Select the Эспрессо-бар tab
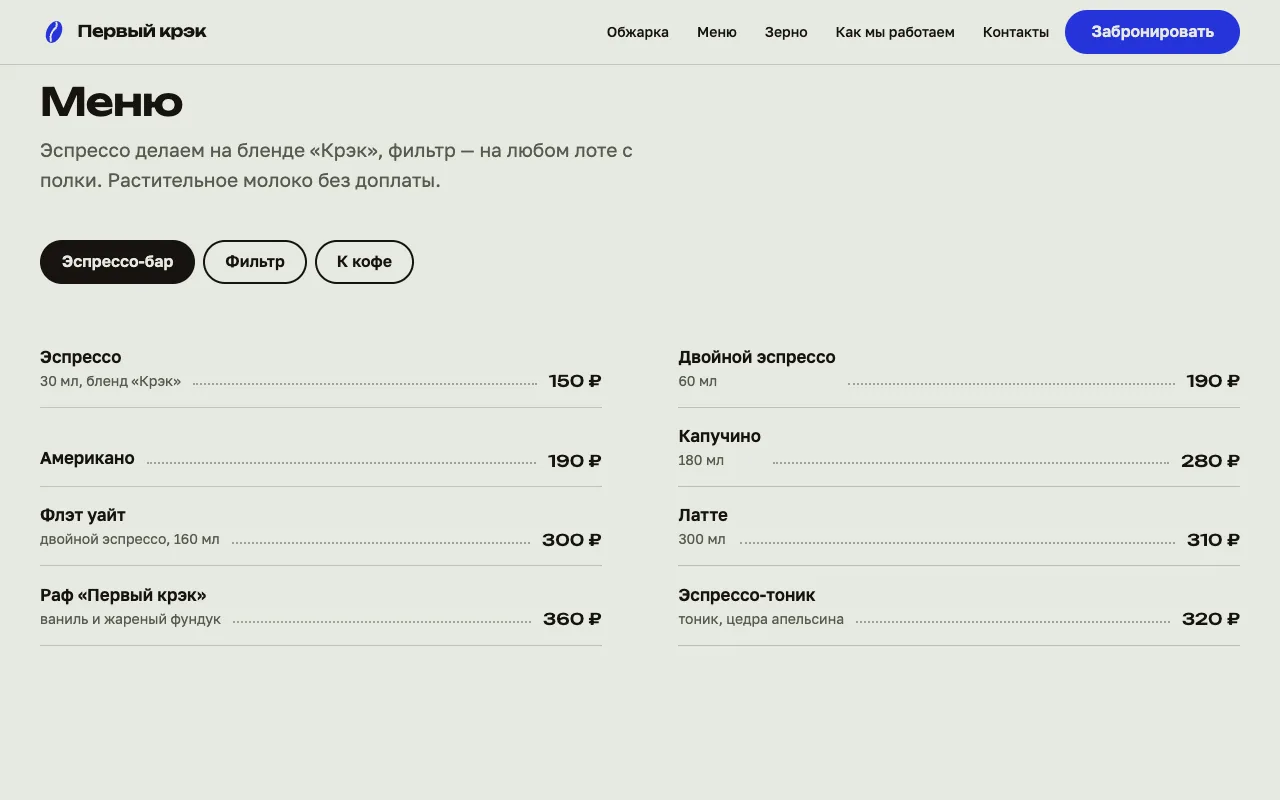 point(117,262)
